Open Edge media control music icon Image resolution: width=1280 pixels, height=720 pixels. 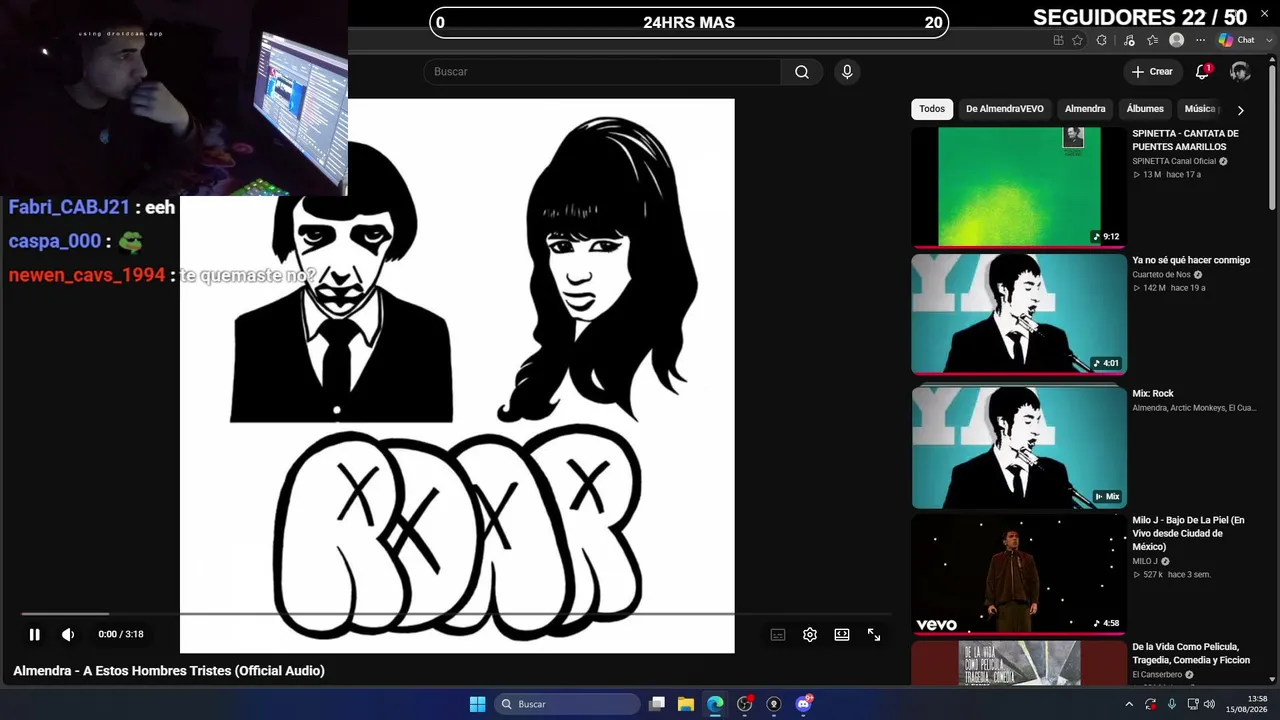(1129, 40)
